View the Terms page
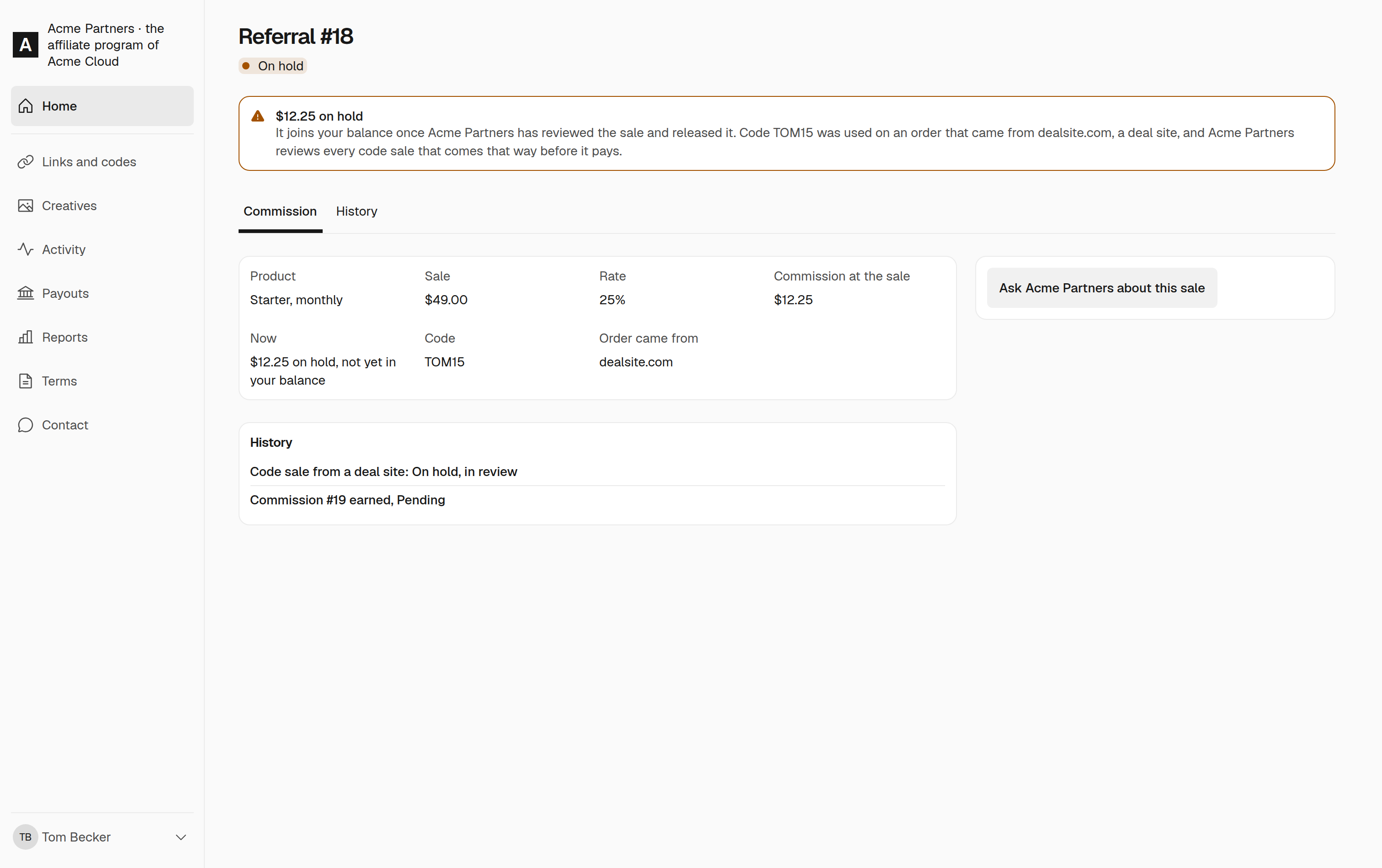The width and height of the screenshot is (1382, 868). (x=102, y=381)
